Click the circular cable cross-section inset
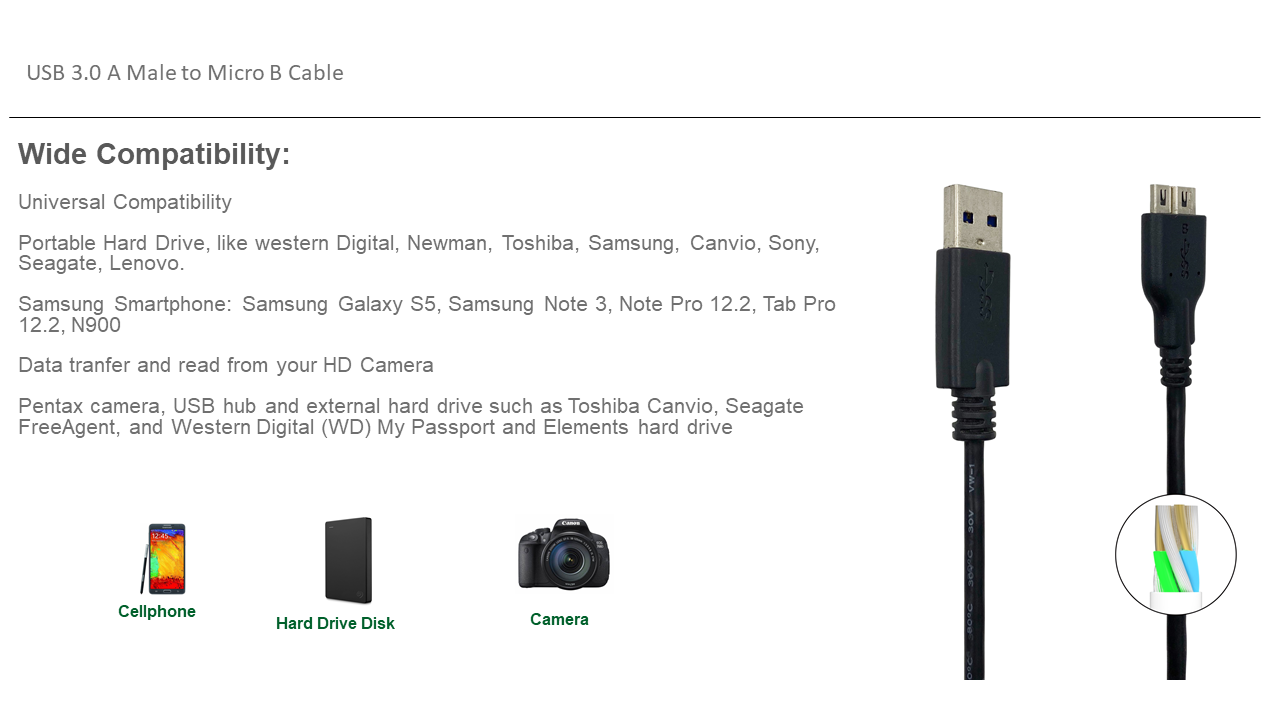 pyautogui.click(x=1175, y=554)
